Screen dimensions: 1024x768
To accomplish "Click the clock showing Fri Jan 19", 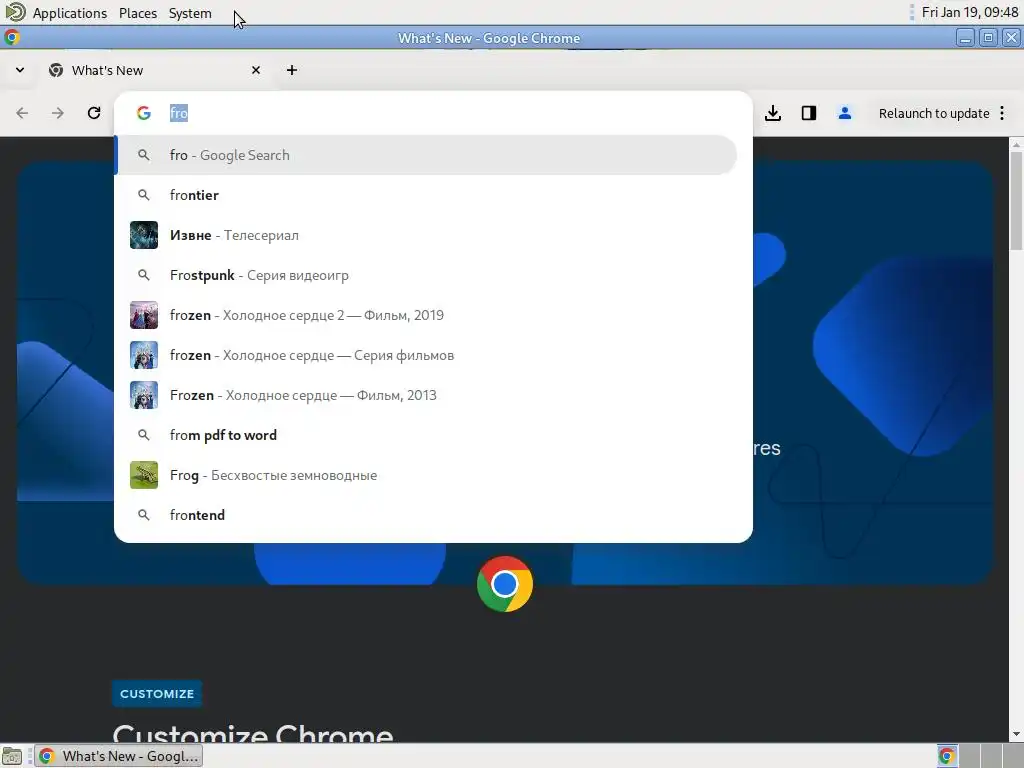I will click(970, 12).
